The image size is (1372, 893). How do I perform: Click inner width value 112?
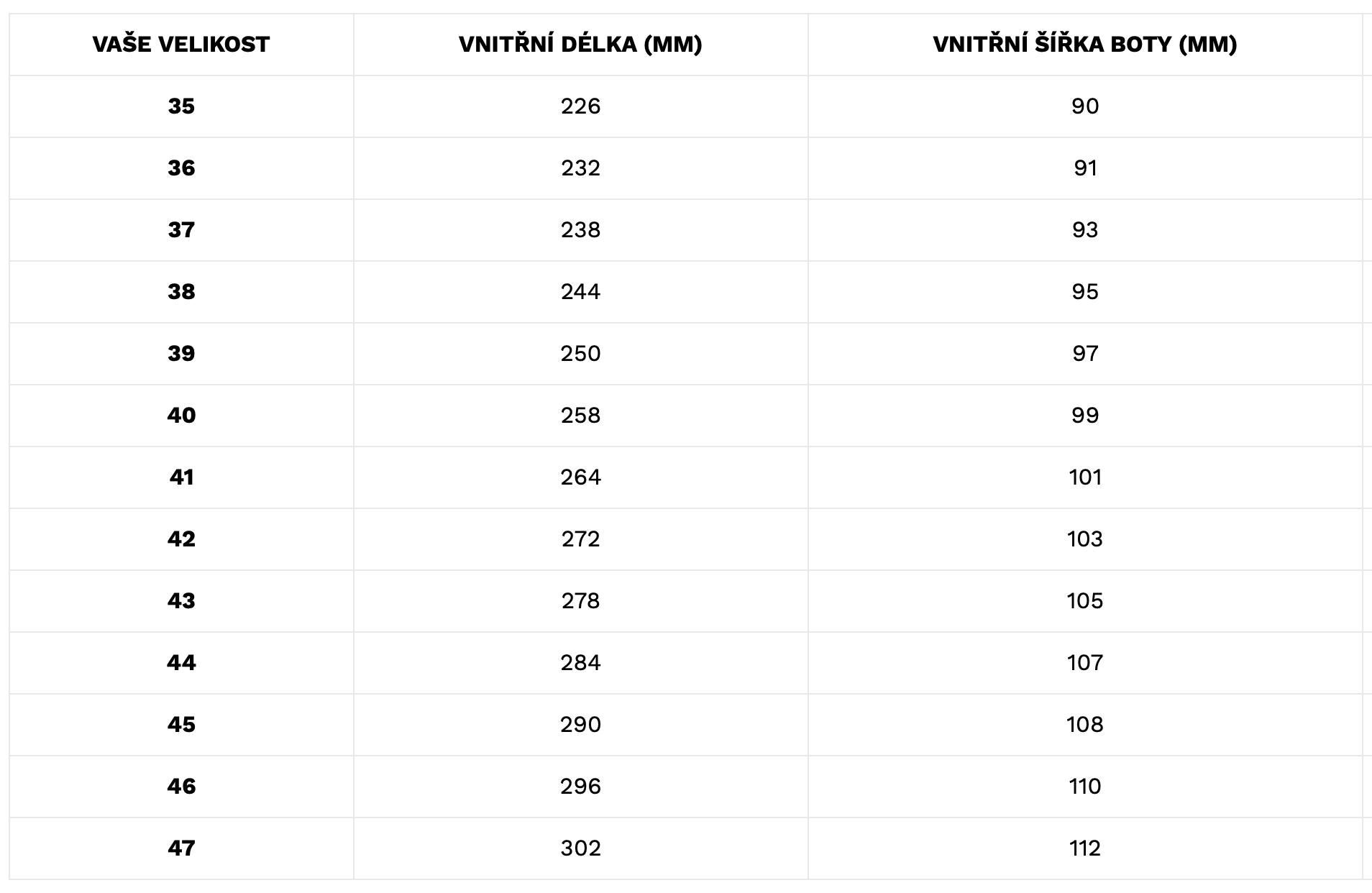point(1085,848)
